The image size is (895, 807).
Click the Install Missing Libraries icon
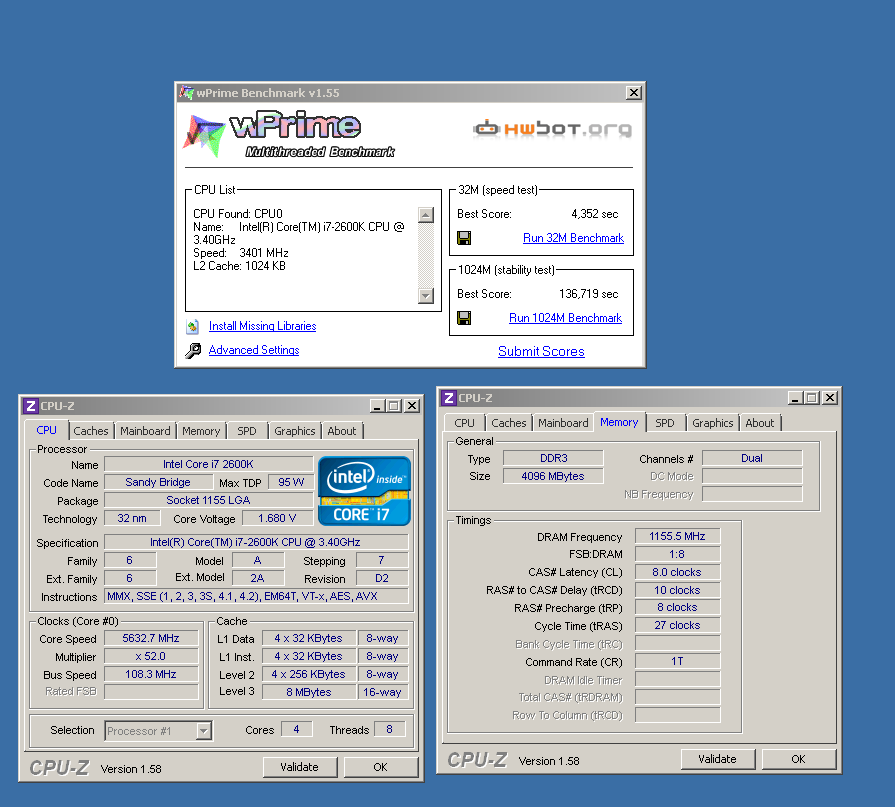(x=193, y=326)
